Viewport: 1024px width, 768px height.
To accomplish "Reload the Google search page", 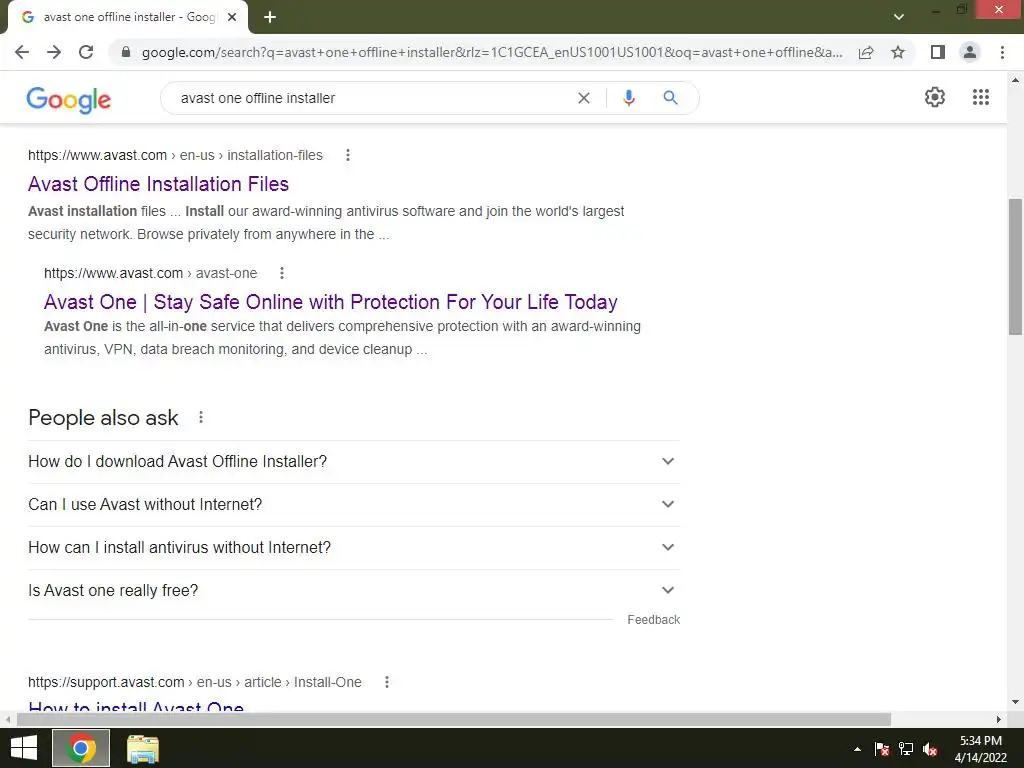I will coord(86,52).
